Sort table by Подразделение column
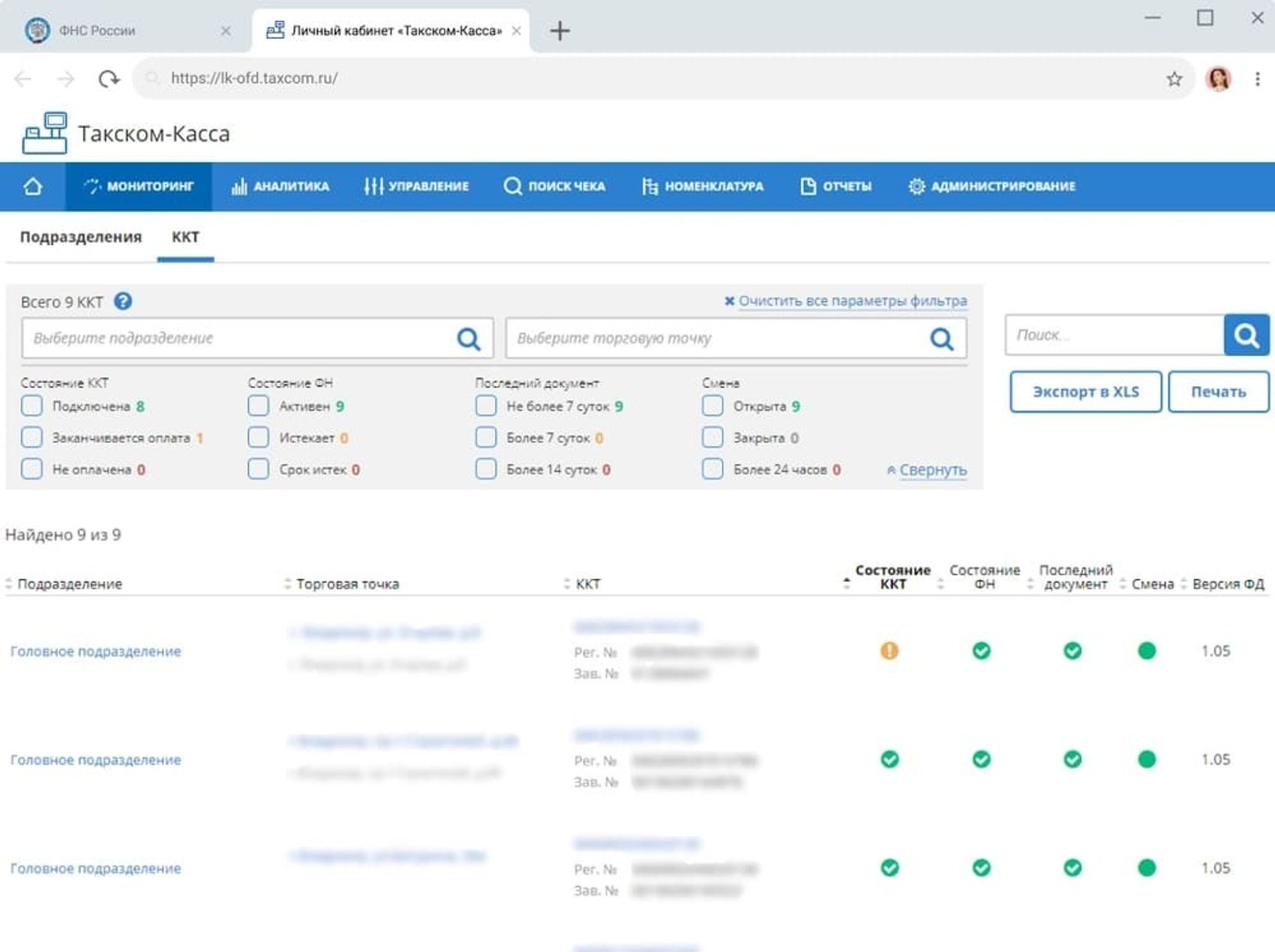Screen dimensions: 1275x952 point(69,583)
